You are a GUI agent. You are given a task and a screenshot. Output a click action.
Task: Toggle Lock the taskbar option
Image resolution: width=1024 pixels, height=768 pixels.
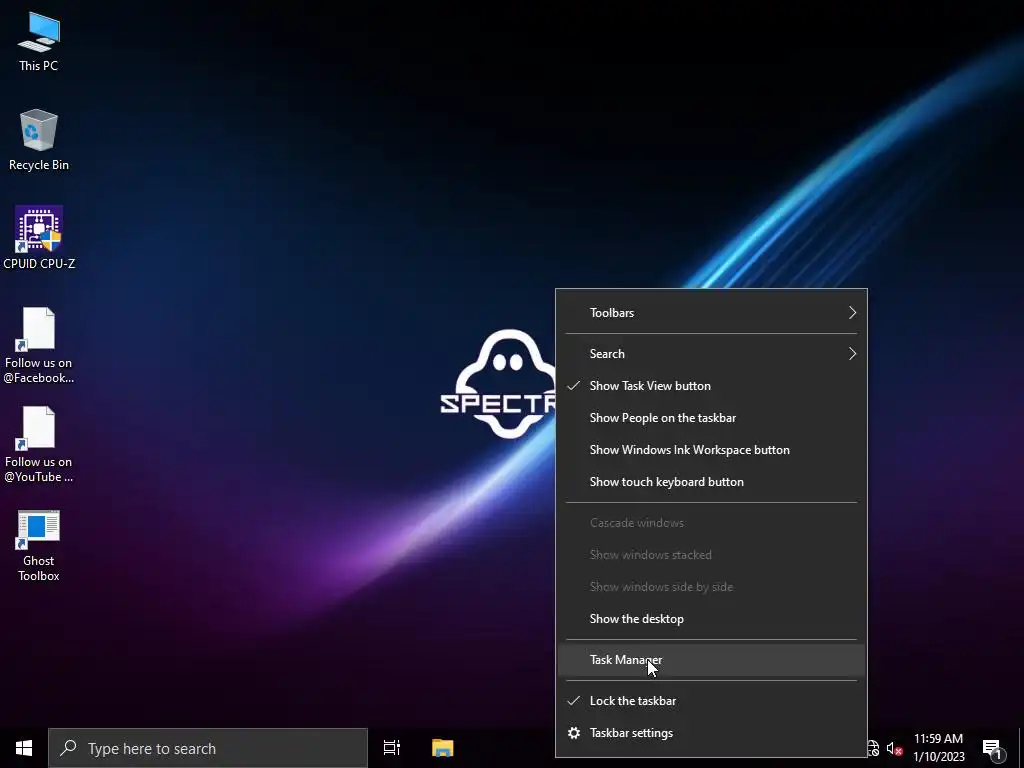point(711,701)
